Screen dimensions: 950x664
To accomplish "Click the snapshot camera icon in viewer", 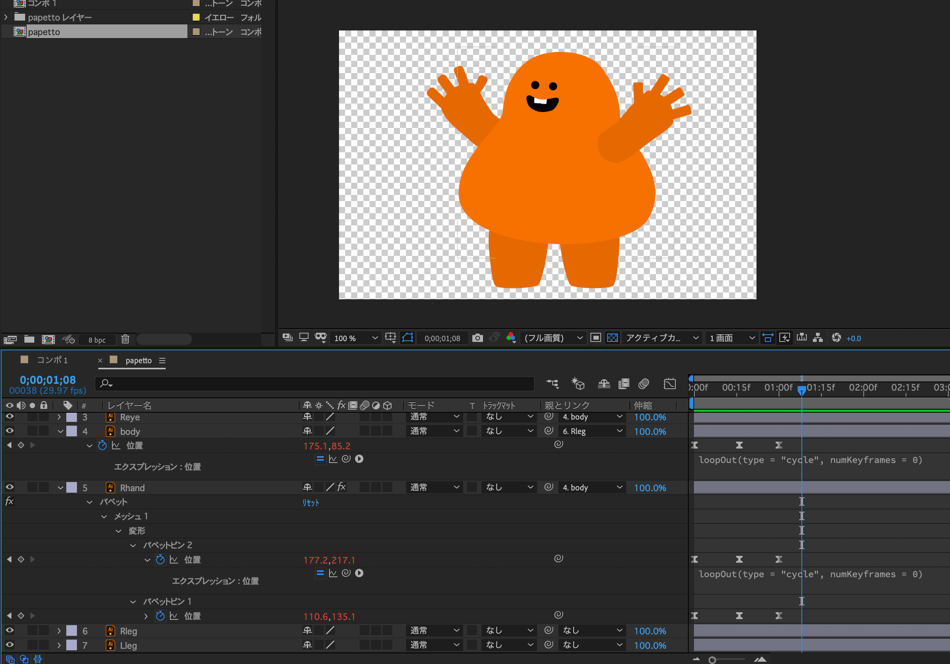I will click(x=477, y=338).
